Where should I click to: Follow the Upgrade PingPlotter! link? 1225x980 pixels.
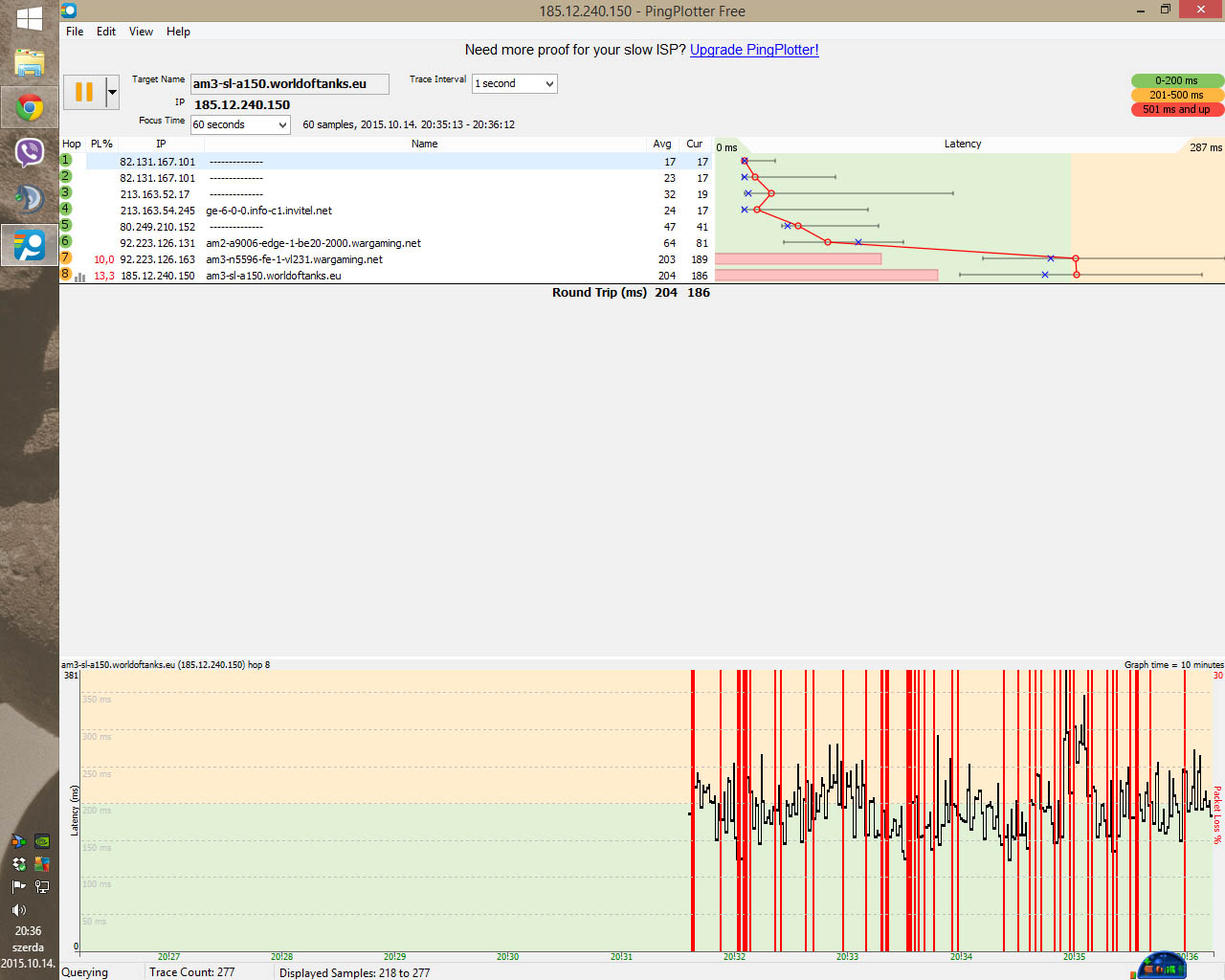tap(754, 50)
